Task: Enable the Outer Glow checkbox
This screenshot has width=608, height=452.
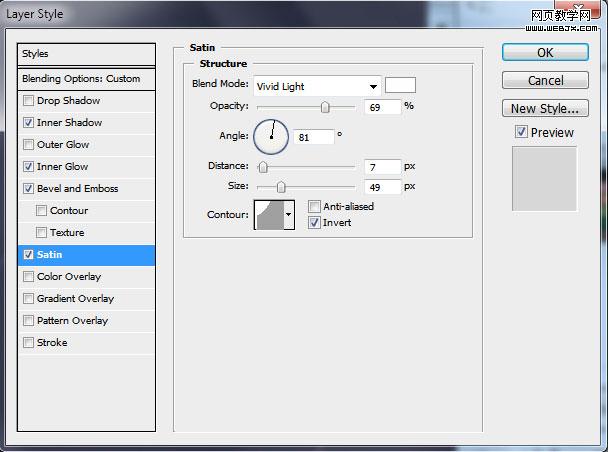Action: pos(28,145)
